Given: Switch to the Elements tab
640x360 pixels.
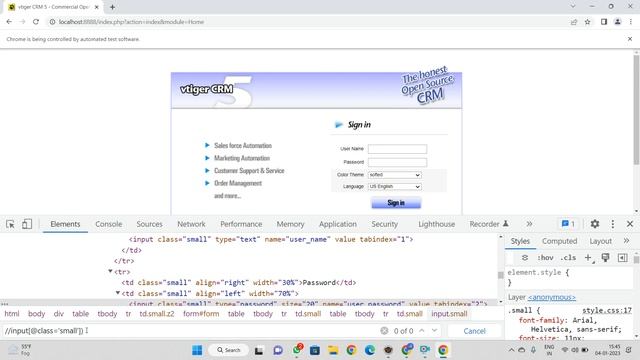Looking at the screenshot, I should coord(65,224).
